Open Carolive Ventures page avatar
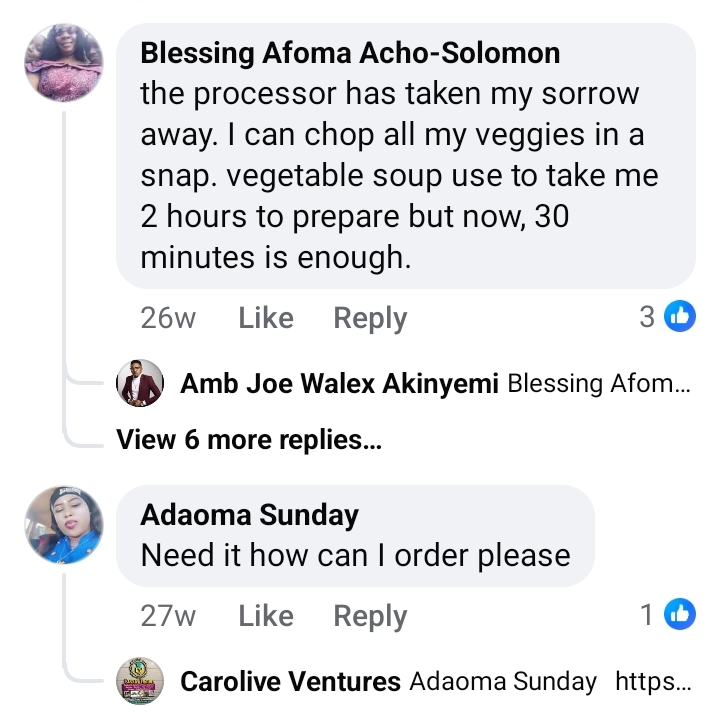Viewport: 720px width, 715px height. pos(140,681)
